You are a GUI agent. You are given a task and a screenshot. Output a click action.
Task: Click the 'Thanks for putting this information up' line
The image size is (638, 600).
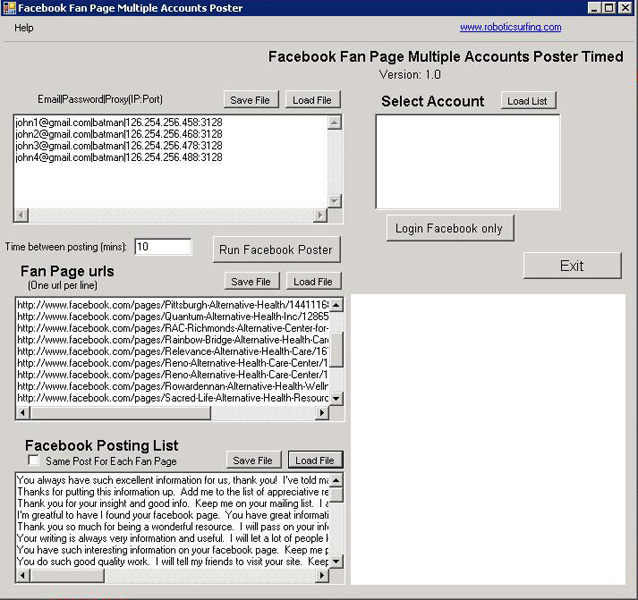(x=173, y=492)
